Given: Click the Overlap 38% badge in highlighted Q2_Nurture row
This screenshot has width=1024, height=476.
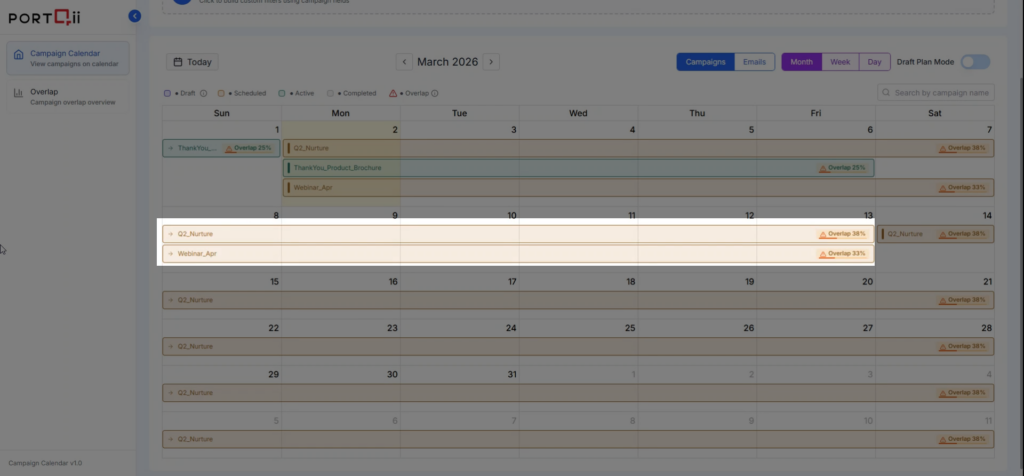Looking at the screenshot, I should point(843,234).
